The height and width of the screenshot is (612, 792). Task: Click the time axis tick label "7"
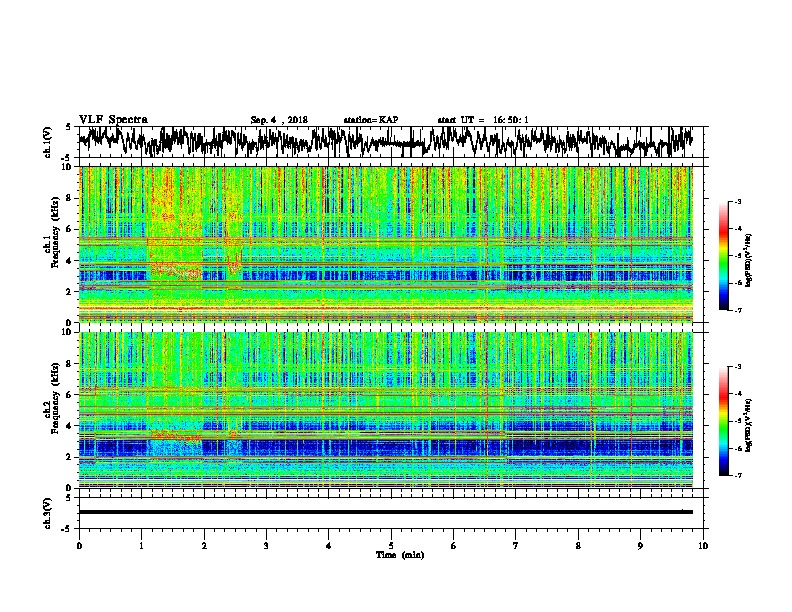click(x=516, y=545)
